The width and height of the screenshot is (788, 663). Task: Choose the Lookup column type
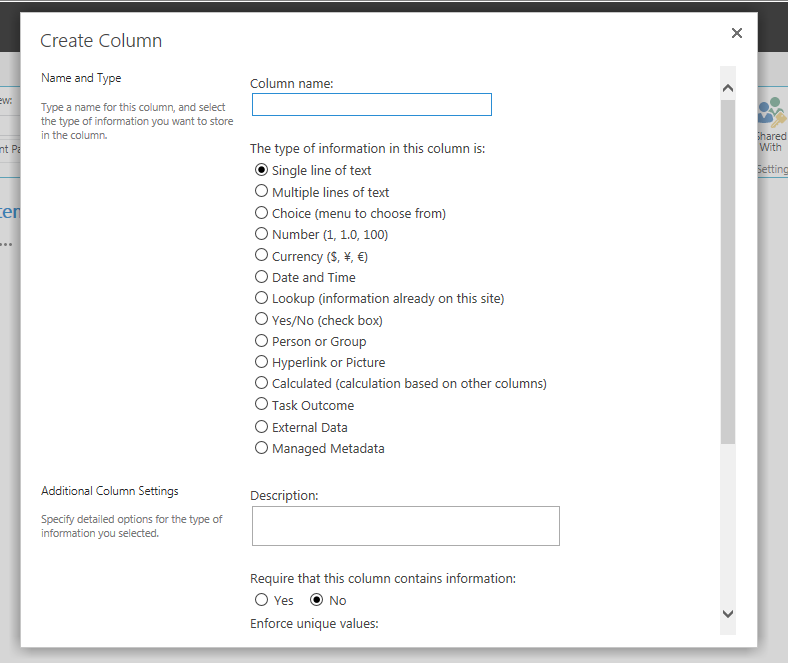pos(262,298)
